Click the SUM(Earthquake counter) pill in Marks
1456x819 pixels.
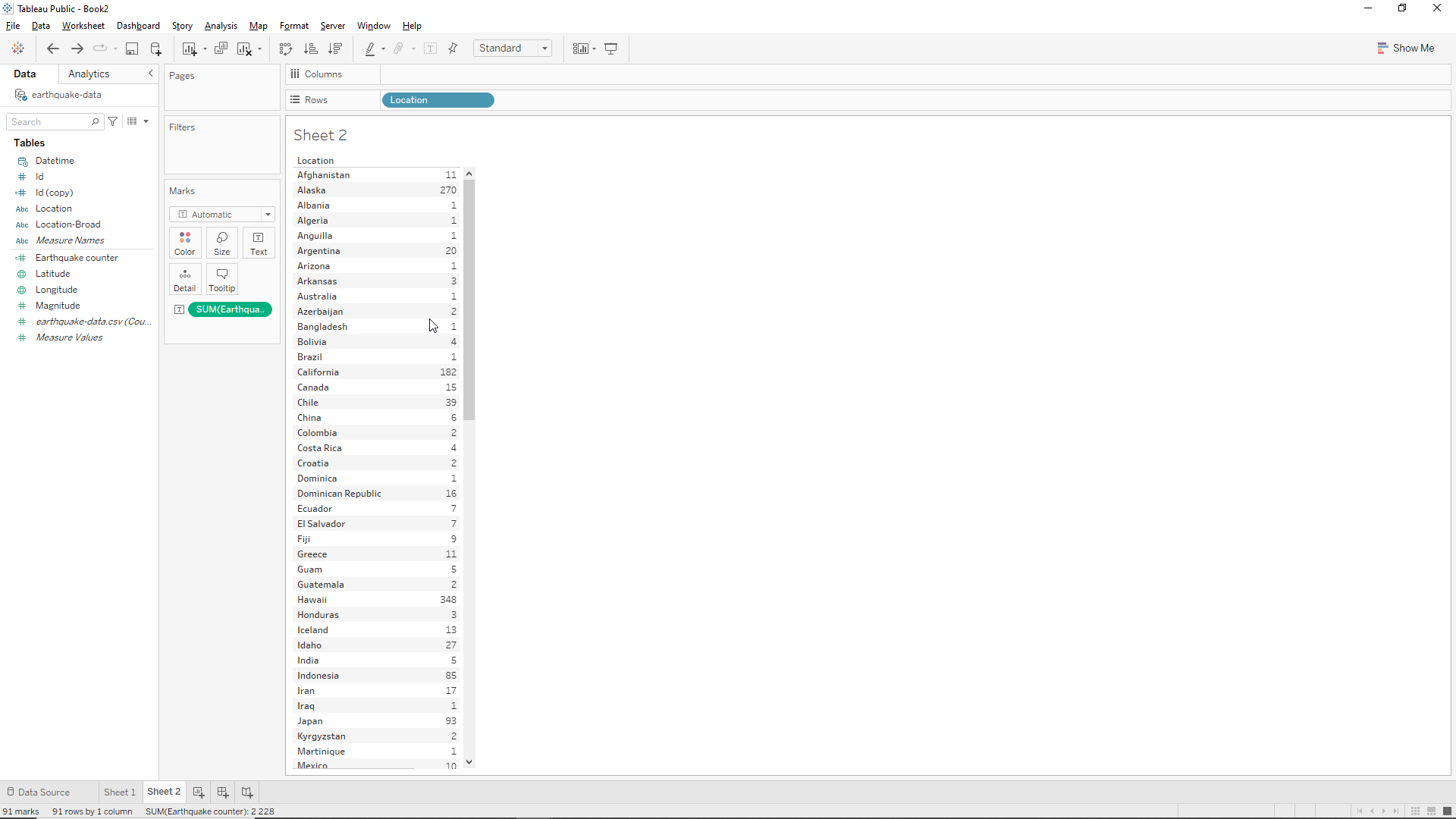[230, 309]
